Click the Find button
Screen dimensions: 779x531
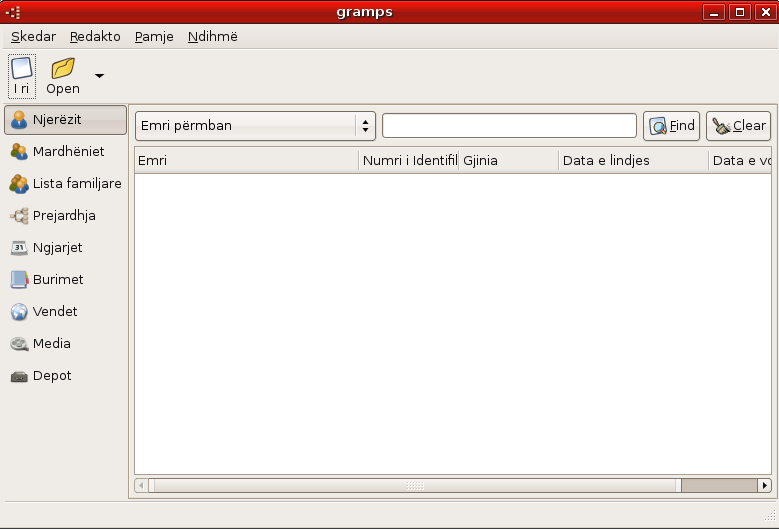671,126
